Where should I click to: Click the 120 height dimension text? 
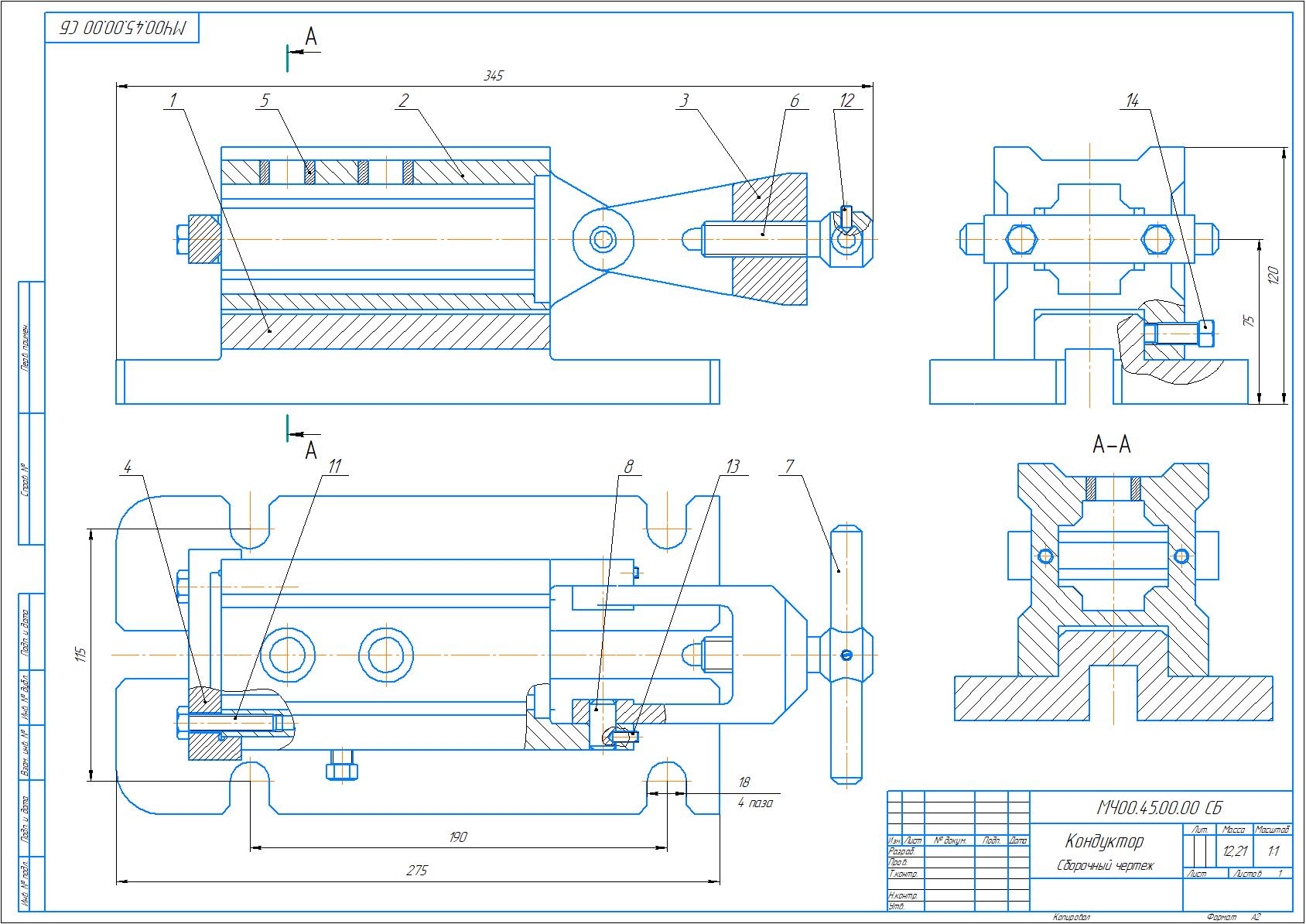[1274, 275]
